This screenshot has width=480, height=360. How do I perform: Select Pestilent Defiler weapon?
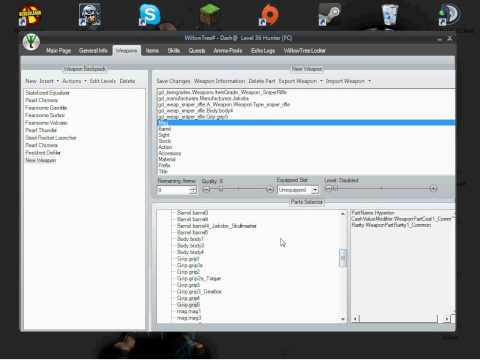point(43,153)
